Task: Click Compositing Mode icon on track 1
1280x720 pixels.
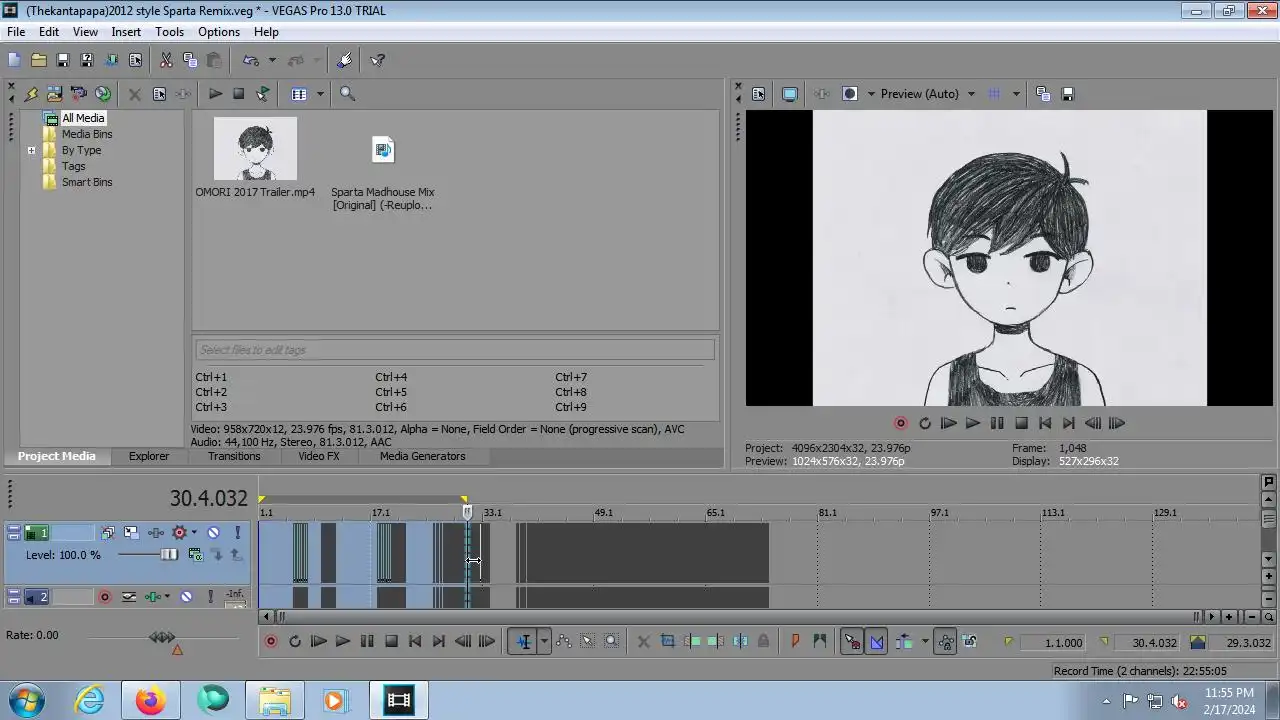Action: [x=195, y=555]
